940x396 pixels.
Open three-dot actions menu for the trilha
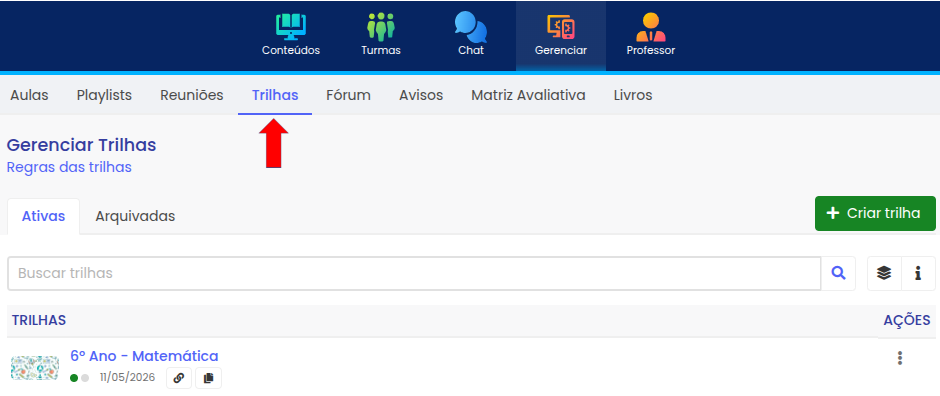[x=899, y=358]
